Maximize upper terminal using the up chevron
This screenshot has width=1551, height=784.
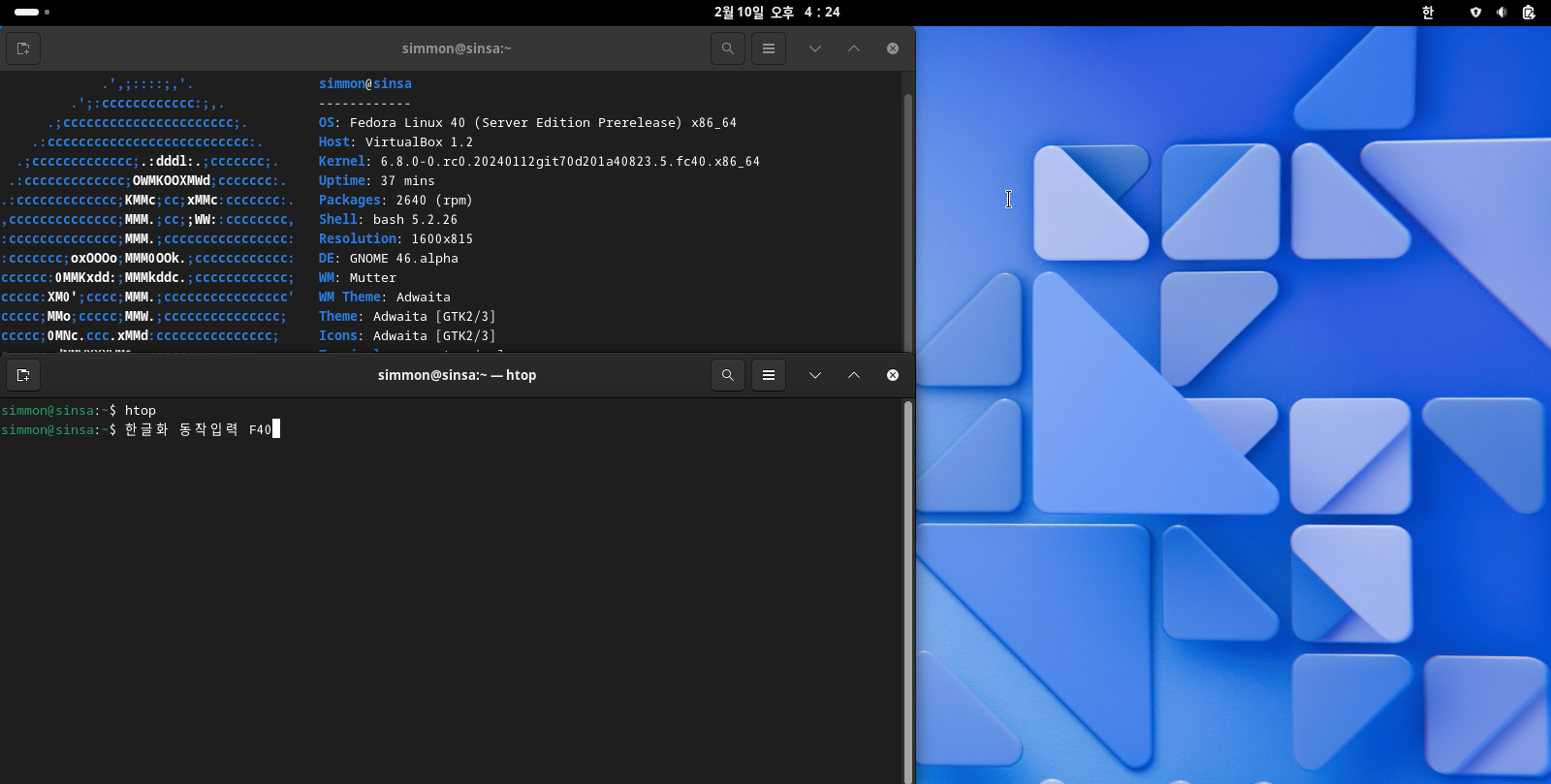tap(854, 48)
